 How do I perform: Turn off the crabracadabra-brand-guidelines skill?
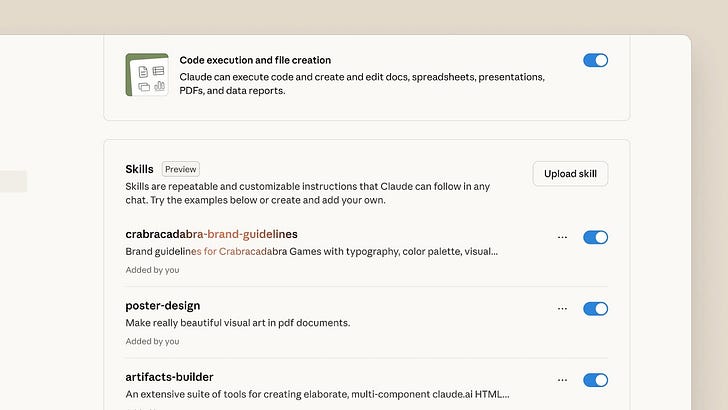595,237
